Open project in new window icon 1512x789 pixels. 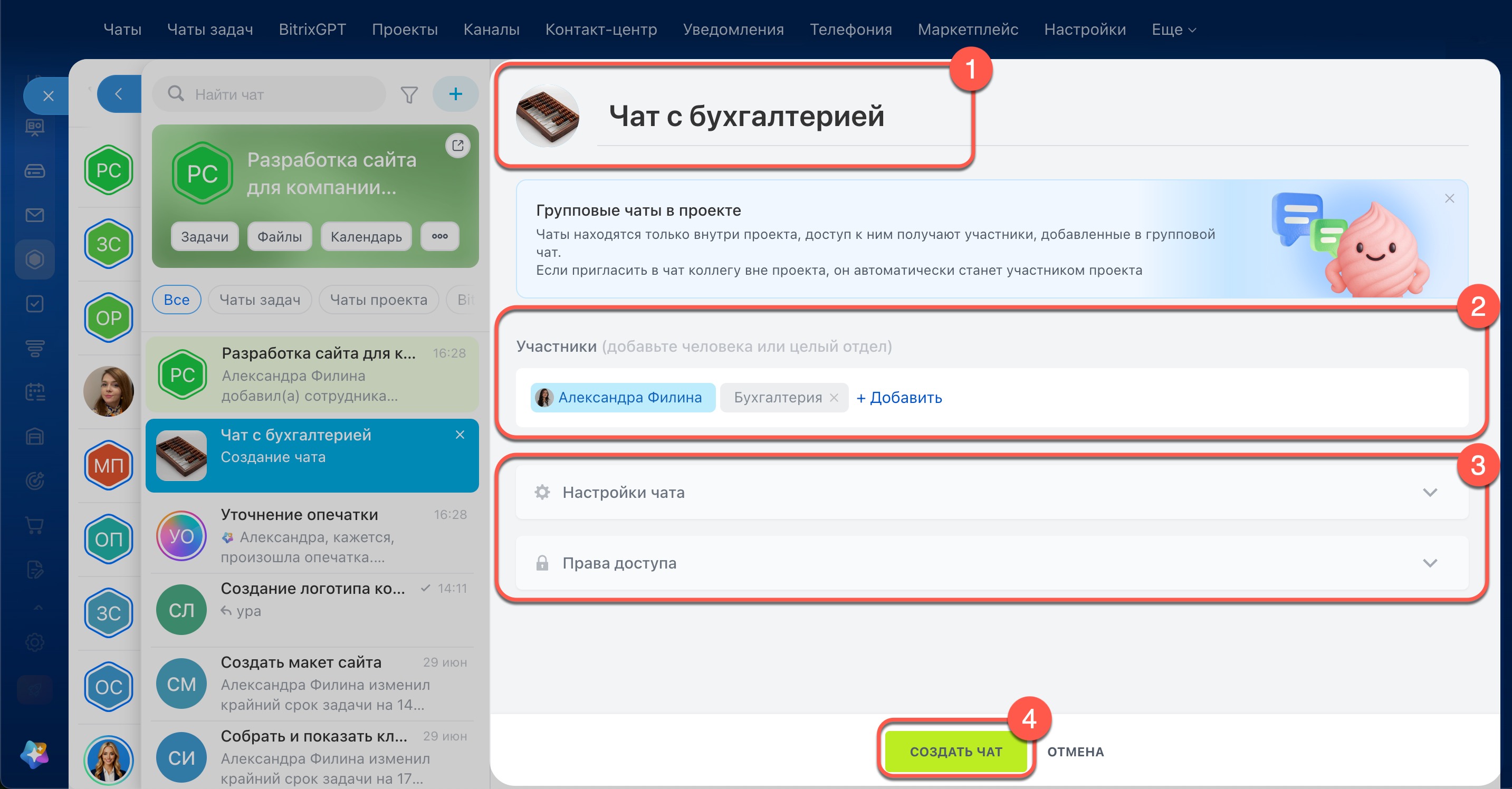(458, 146)
